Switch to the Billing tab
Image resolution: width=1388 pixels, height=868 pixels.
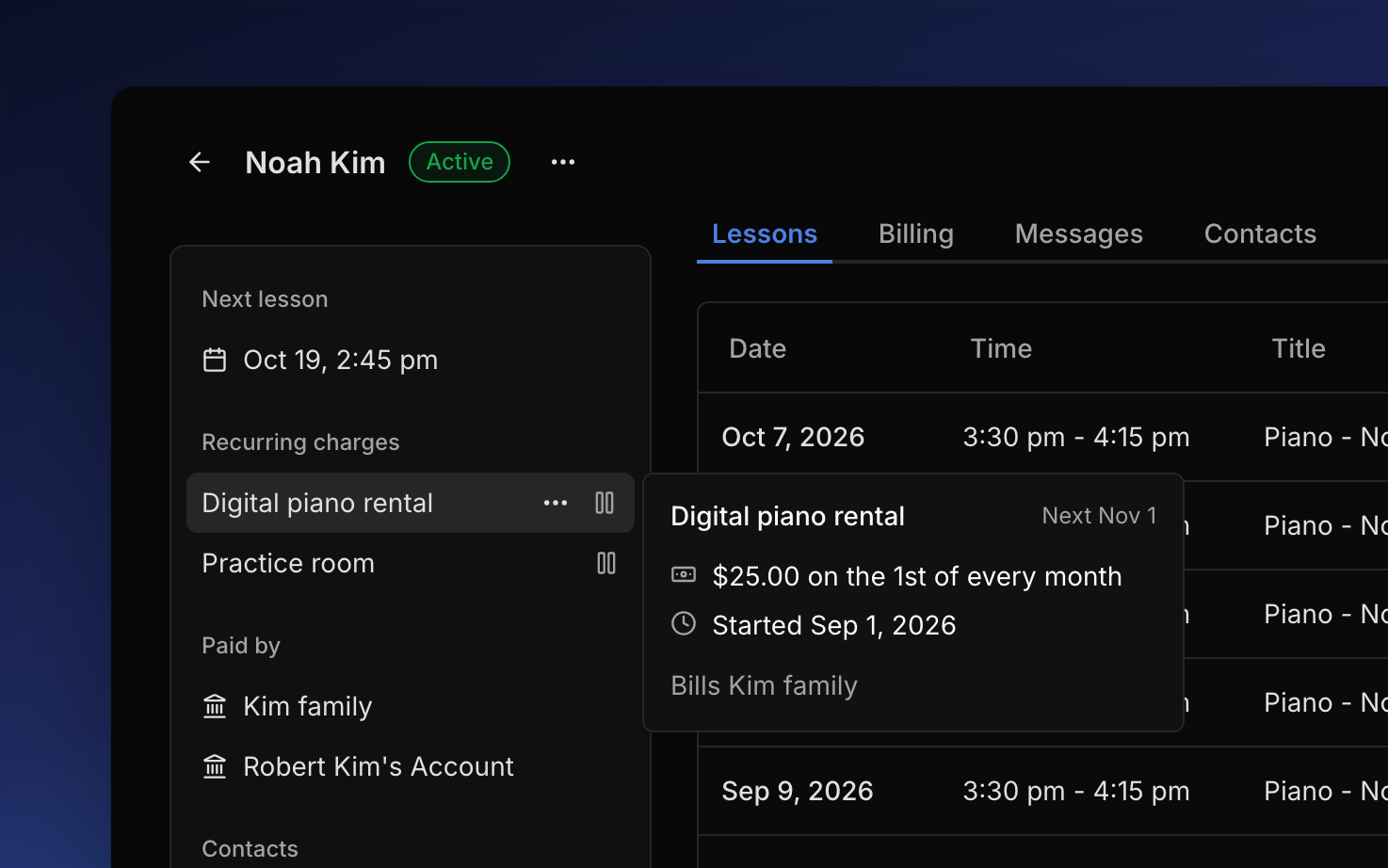click(916, 233)
